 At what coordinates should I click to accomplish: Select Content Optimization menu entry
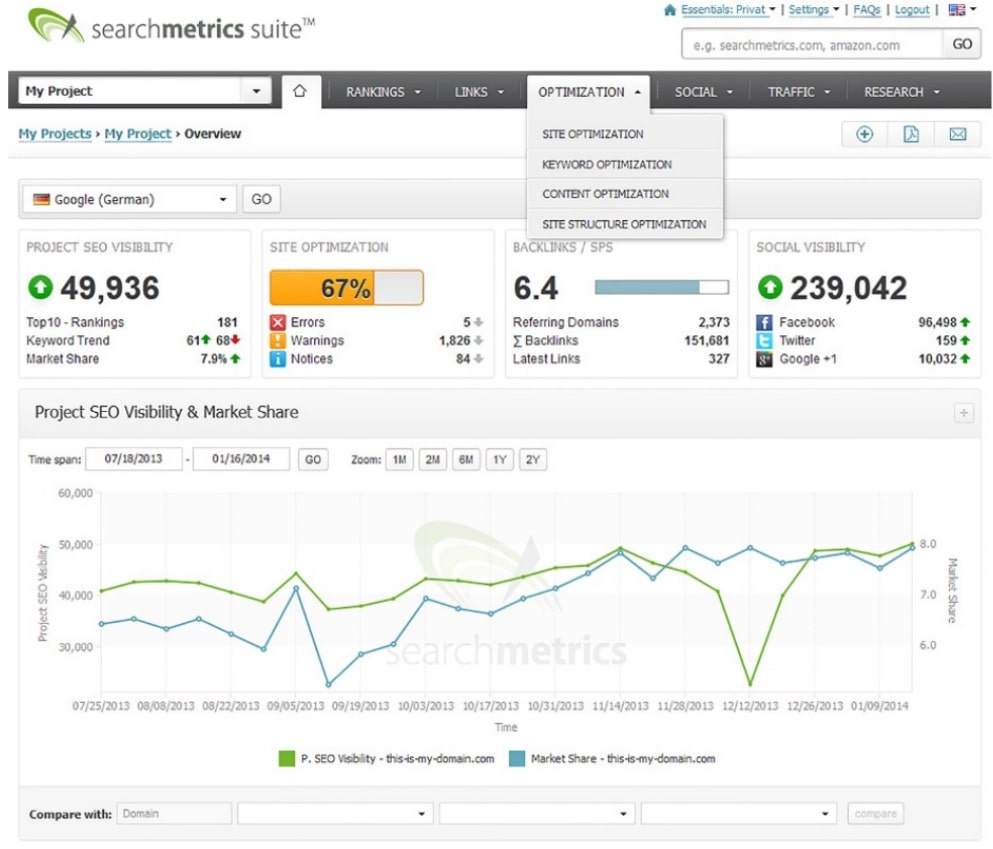pyautogui.click(x=624, y=194)
